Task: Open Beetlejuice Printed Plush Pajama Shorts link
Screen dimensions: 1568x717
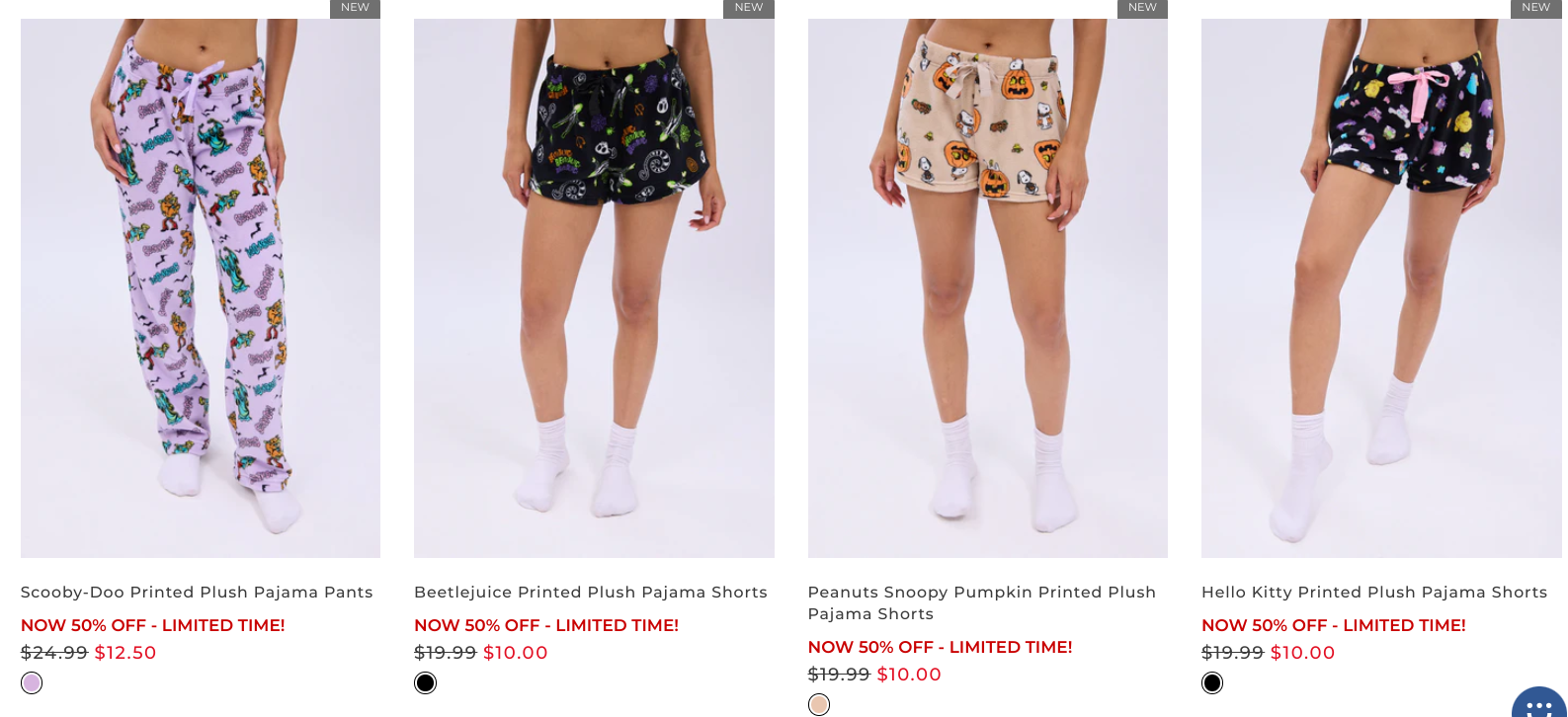Action: 591,593
